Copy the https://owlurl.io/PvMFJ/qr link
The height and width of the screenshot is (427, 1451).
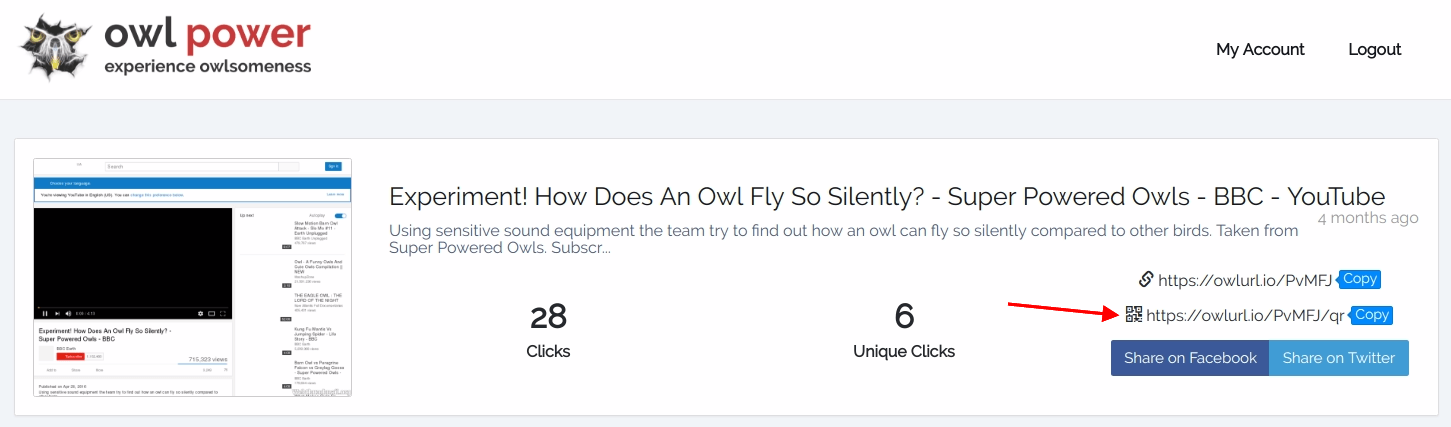pyautogui.click(x=1371, y=315)
